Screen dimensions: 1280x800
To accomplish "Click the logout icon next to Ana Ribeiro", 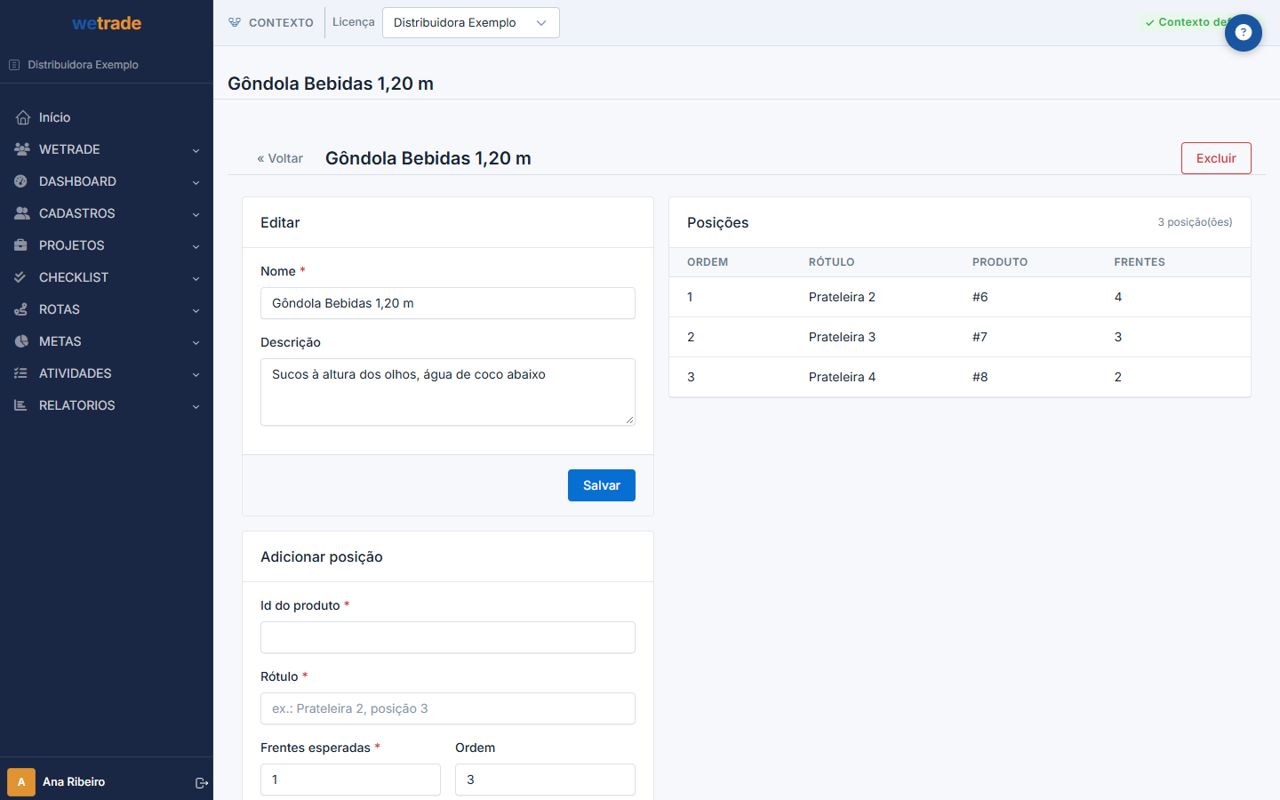I will click(x=201, y=783).
